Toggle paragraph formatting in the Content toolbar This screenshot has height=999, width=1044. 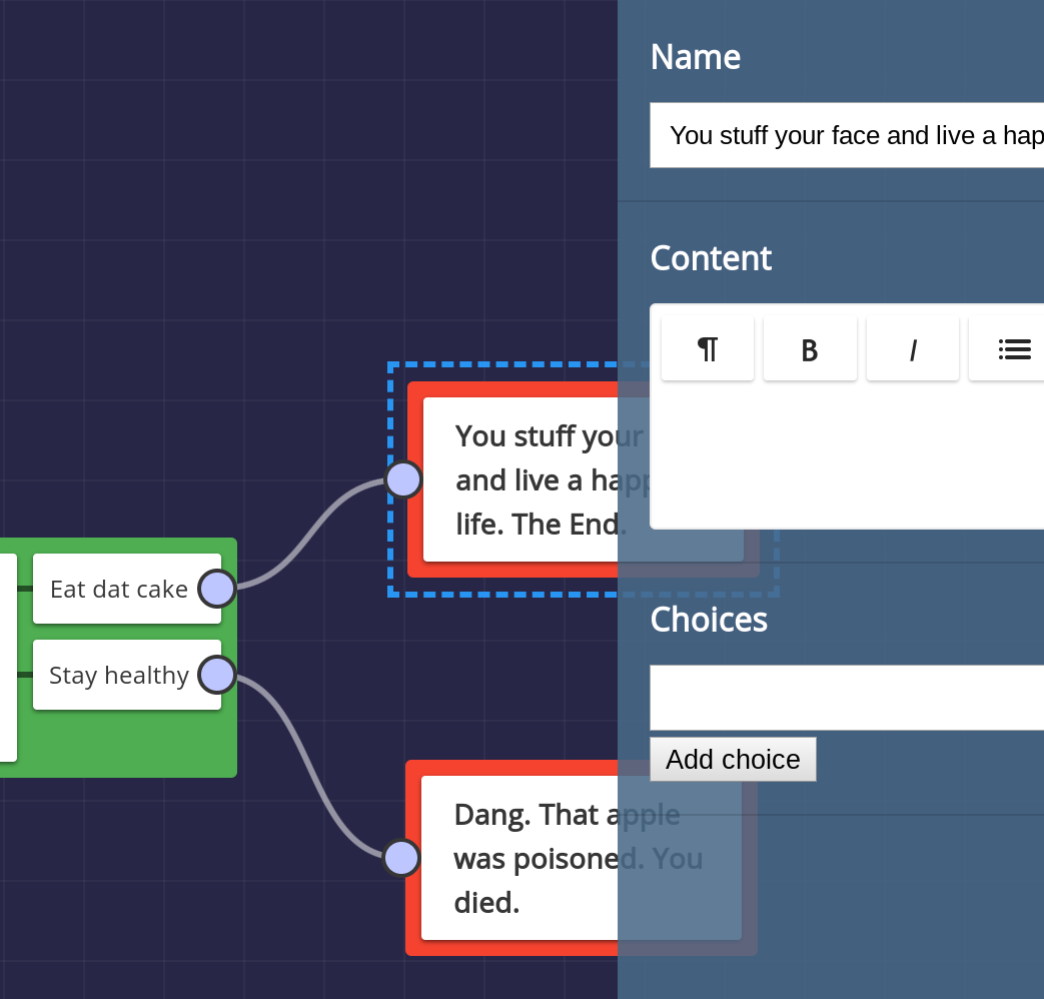coord(707,348)
